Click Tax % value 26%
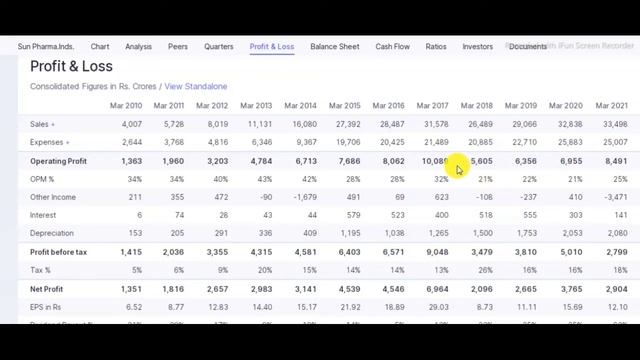Image resolution: width=640 pixels, height=360 pixels. point(485,270)
